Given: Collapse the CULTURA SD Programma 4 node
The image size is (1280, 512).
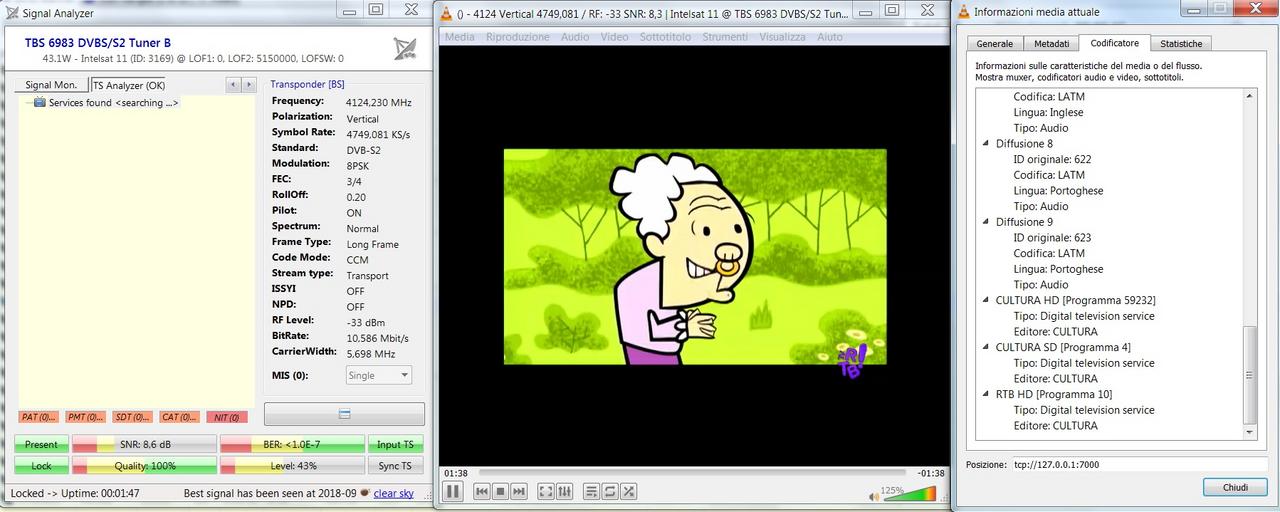Looking at the screenshot, I should 986,347.
